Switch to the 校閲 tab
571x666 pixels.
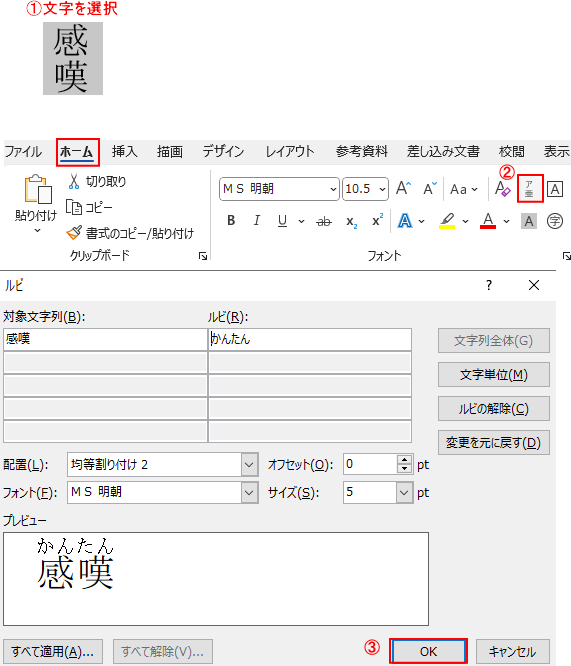coord(512,152)
